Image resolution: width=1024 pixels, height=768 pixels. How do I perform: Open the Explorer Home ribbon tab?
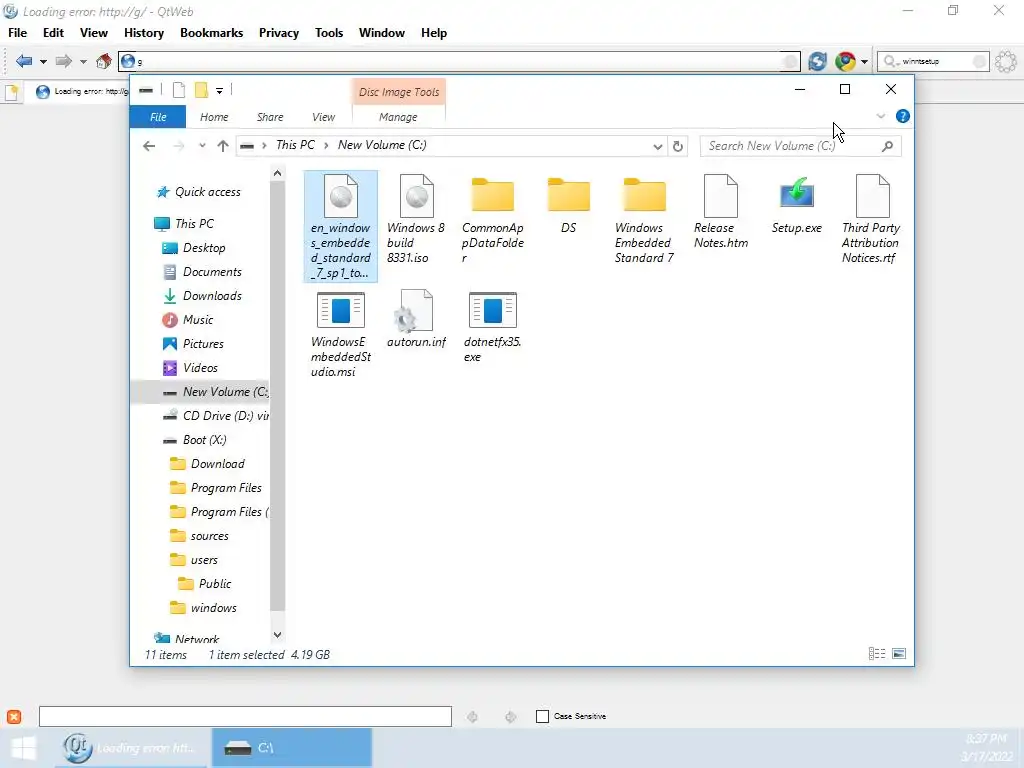pyautogui.click(x=214, y=117)
